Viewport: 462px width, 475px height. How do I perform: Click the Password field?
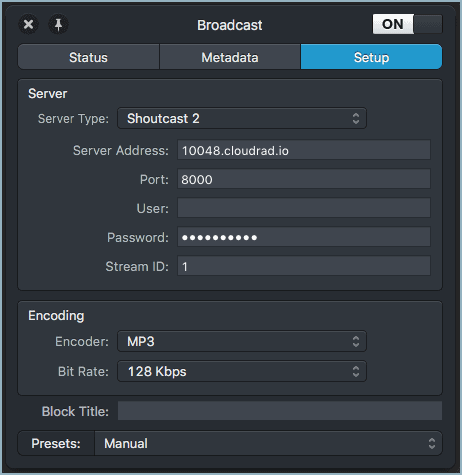click(x=304, y=237)
